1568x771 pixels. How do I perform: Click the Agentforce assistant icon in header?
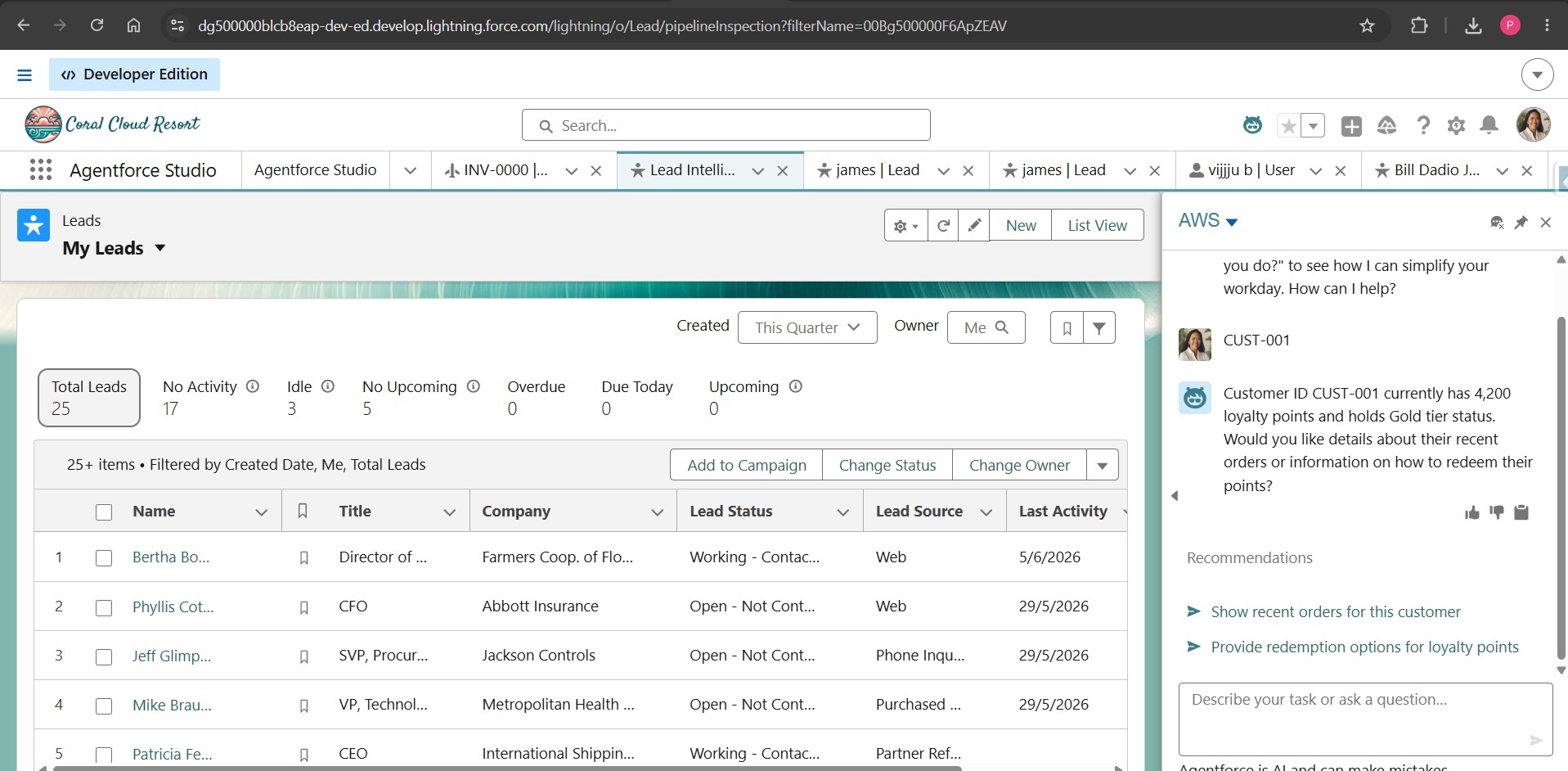[x=1252, y=125]
